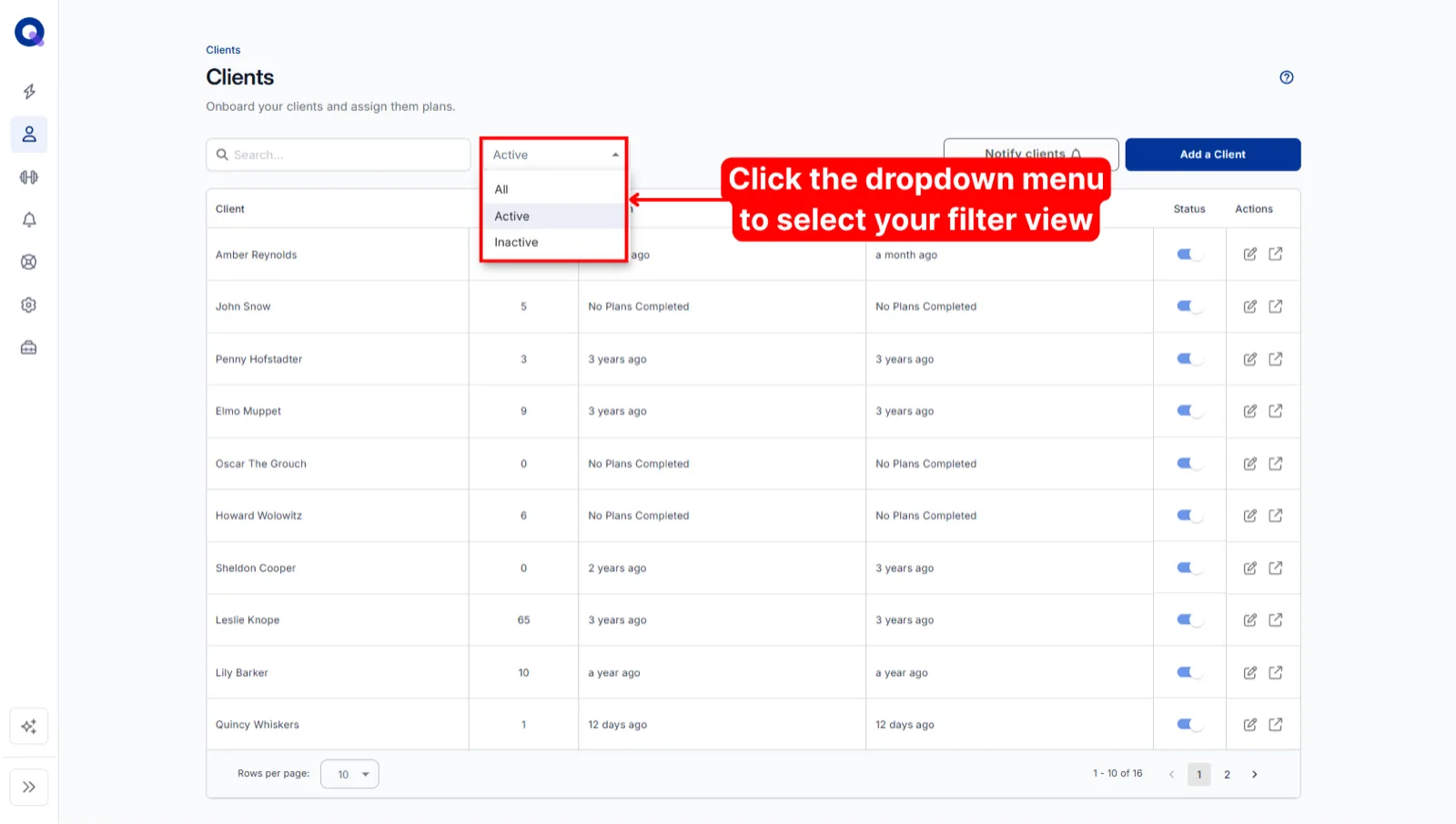Open the help question mark icon
This screenshot has height=824, width=1456.
pos(1287,77)
